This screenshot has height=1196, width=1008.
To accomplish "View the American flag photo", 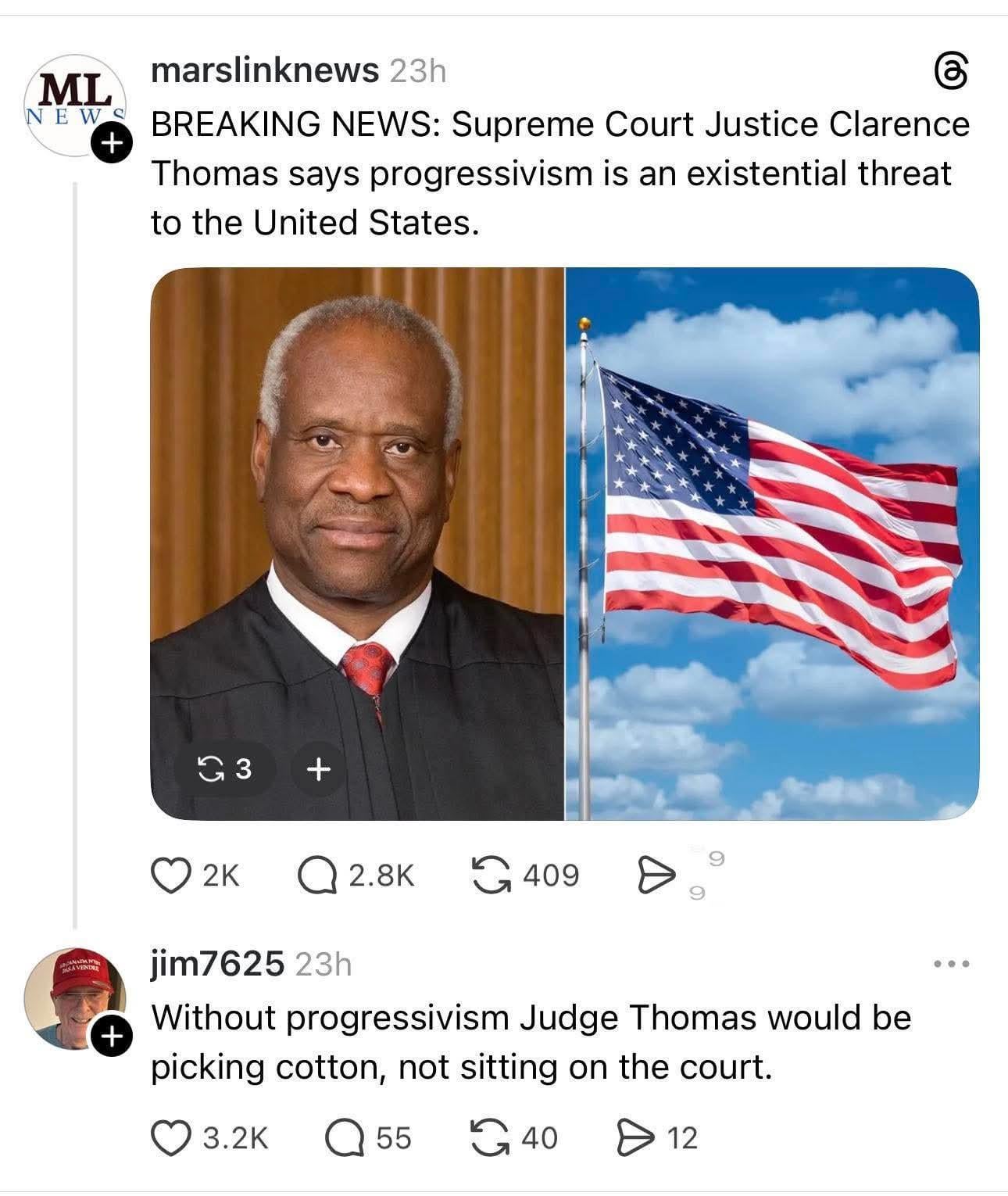I will (x=772, y=543).
